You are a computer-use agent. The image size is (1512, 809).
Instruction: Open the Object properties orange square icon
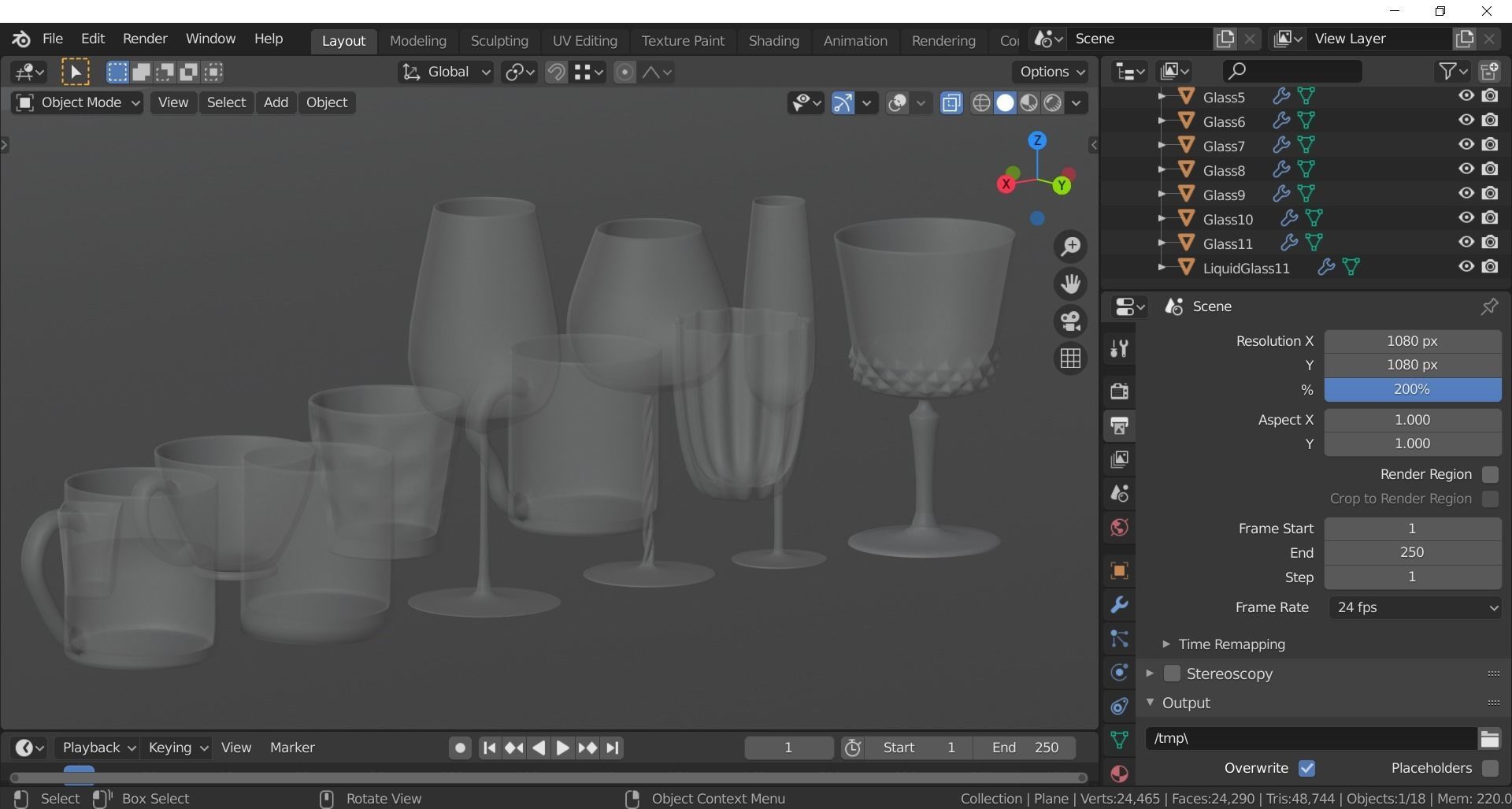coord(1119,570)
